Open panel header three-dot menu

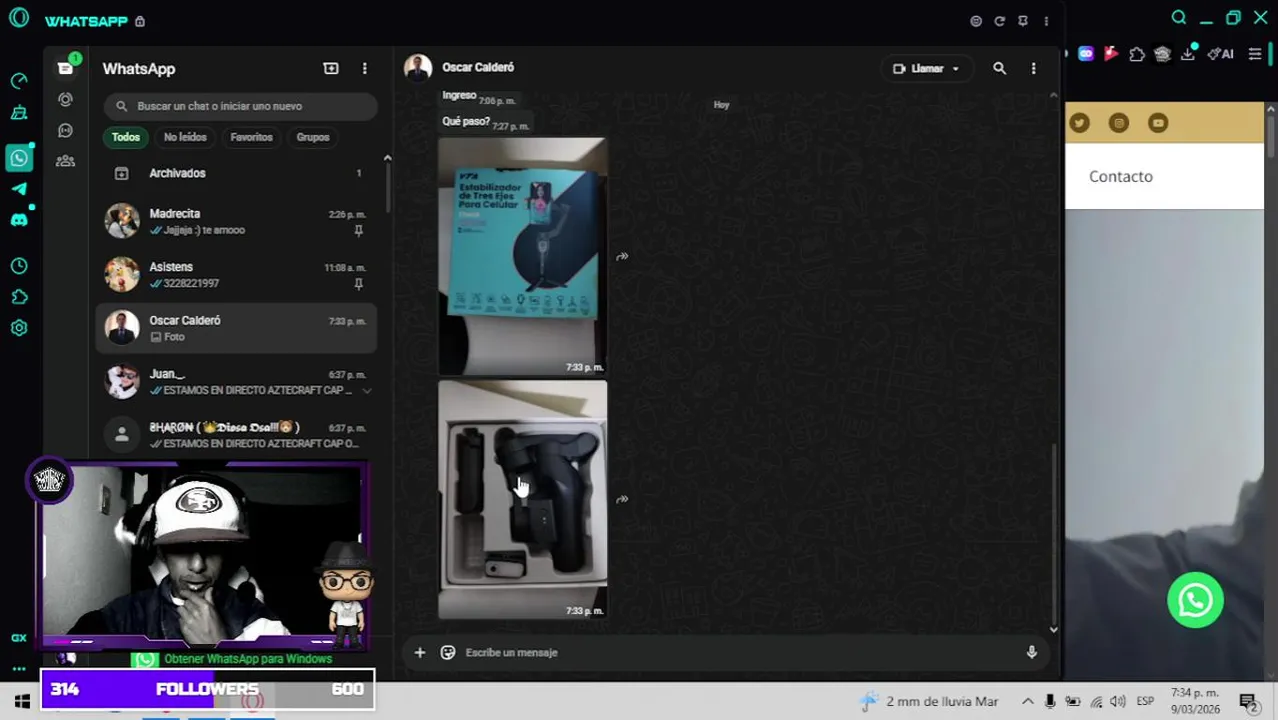tap(1046, 21)
